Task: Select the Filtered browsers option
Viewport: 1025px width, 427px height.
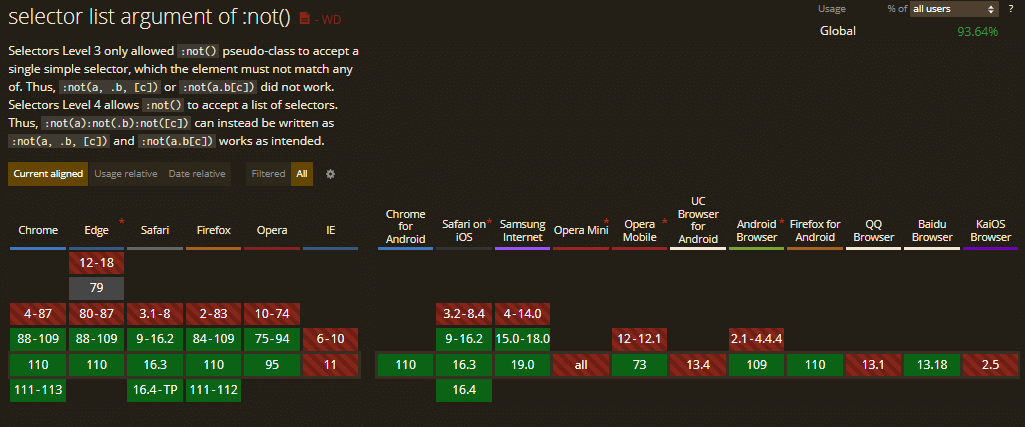Action: tap(268, 174)
